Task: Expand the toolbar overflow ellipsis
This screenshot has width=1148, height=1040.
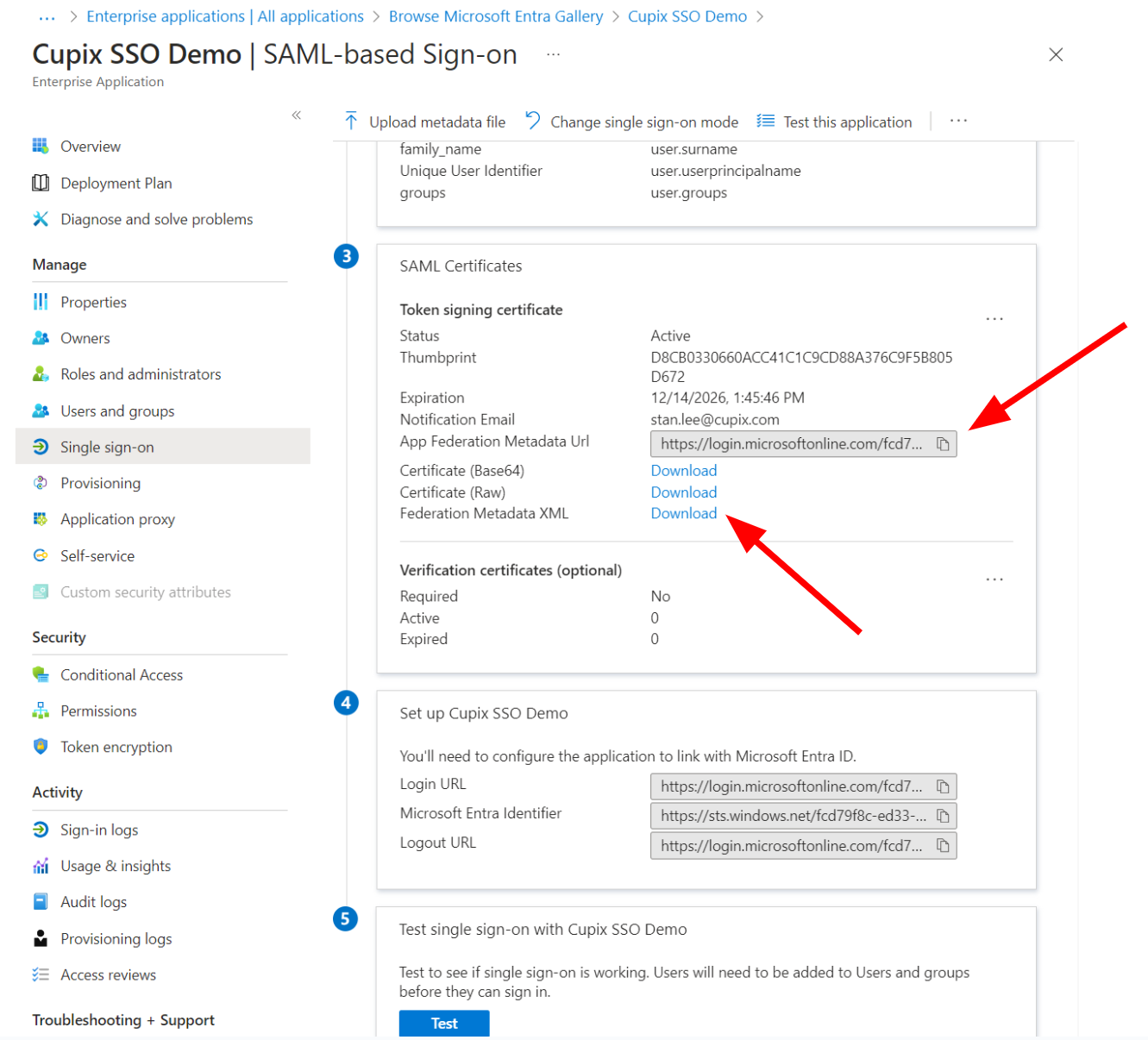Action: click(958, 121)
